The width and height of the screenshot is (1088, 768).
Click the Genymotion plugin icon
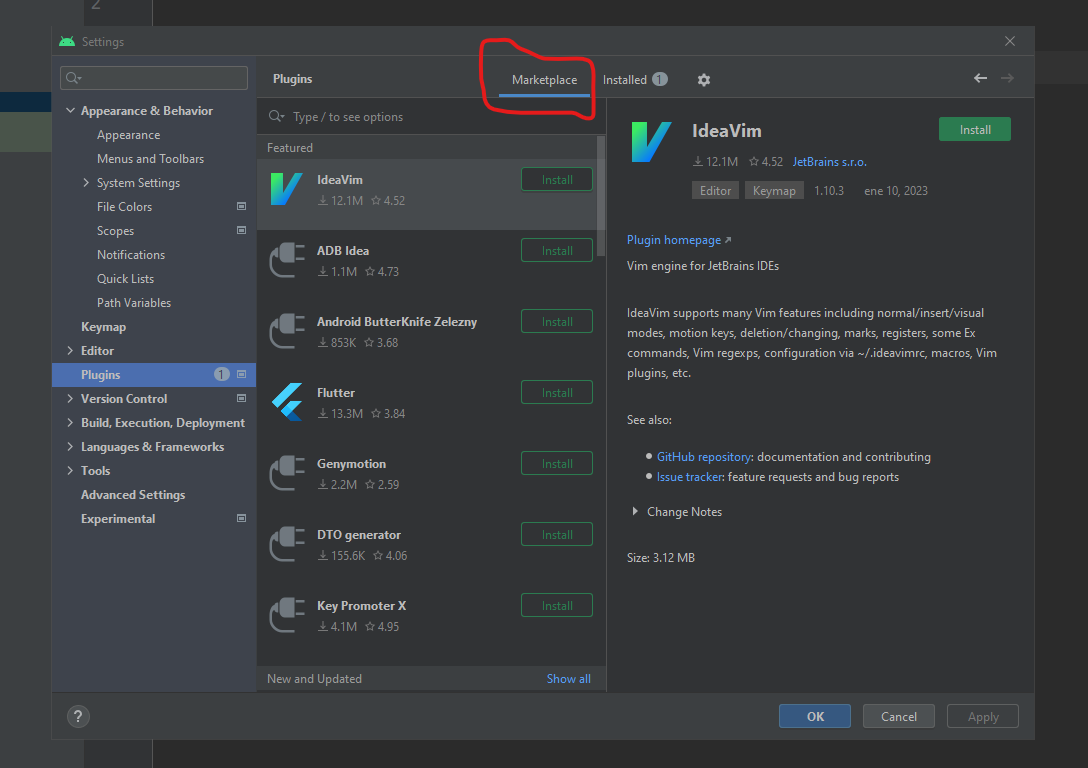click(x=287, y=473)
